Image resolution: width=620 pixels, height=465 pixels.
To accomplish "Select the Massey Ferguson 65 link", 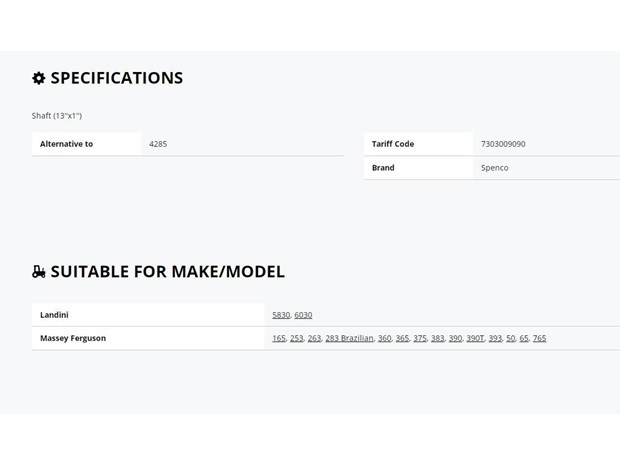I will 524,338.
